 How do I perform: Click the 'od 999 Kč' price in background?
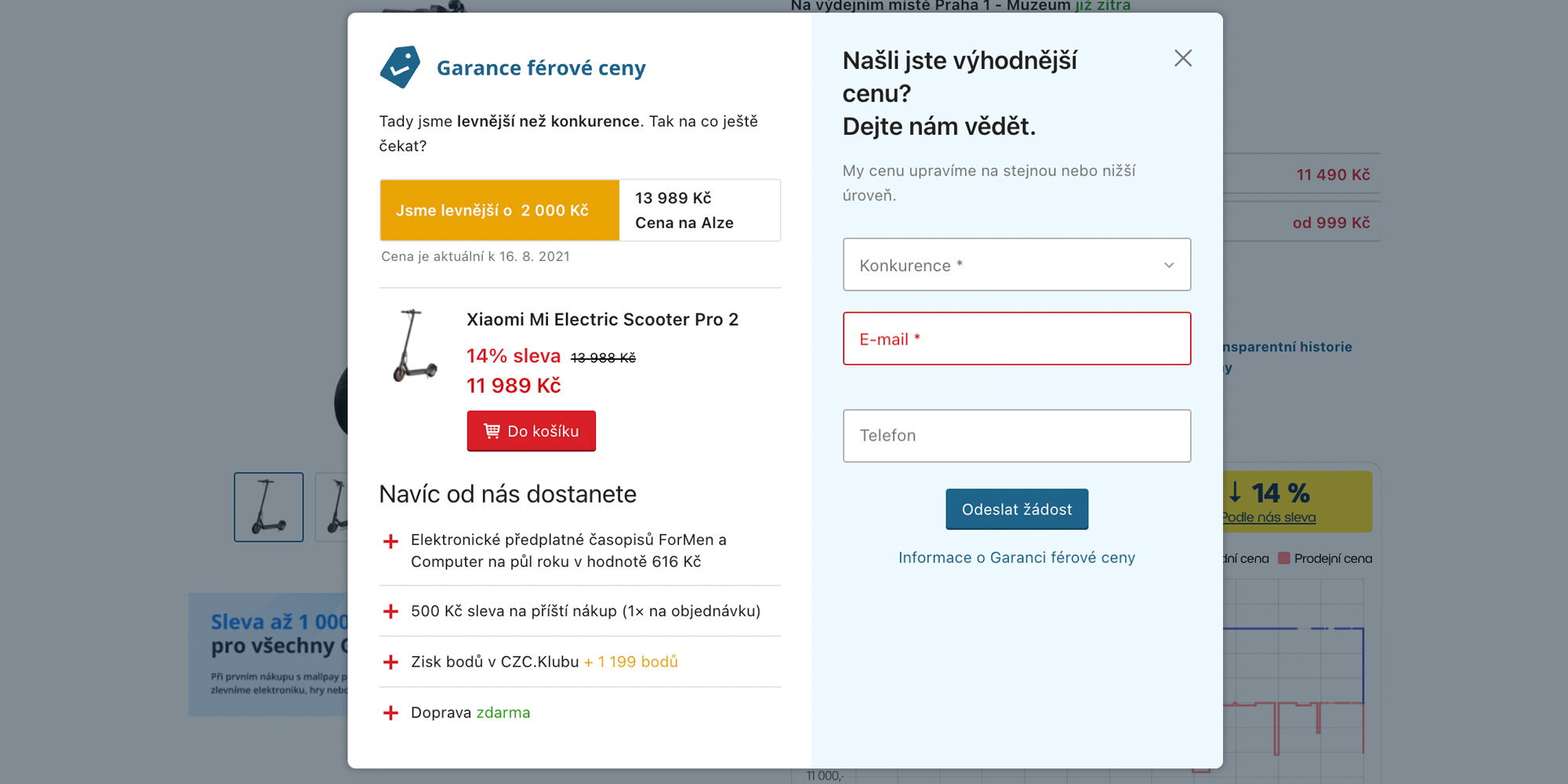tap(1331, 223)
